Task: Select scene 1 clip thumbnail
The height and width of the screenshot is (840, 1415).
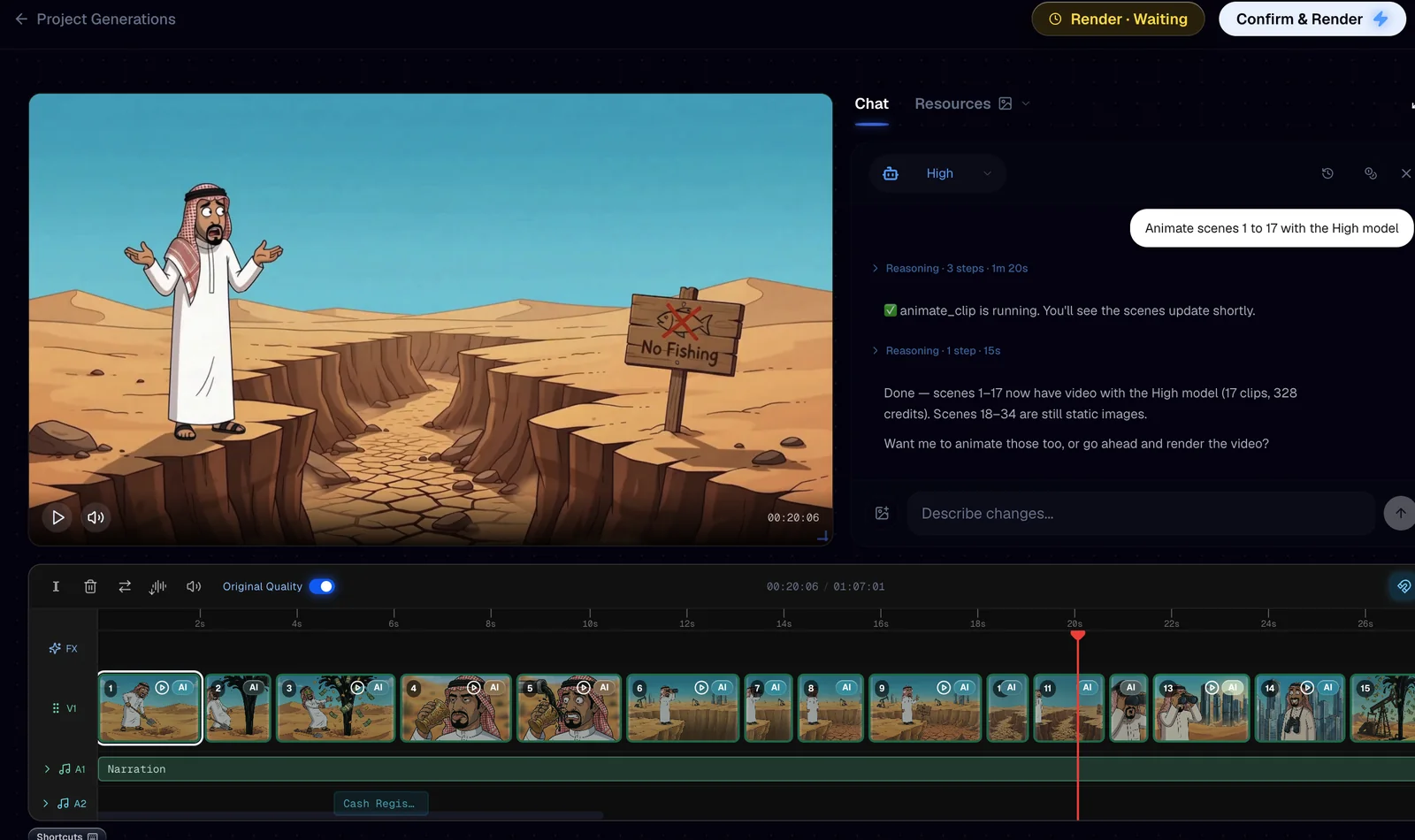Action: (149, 708)
